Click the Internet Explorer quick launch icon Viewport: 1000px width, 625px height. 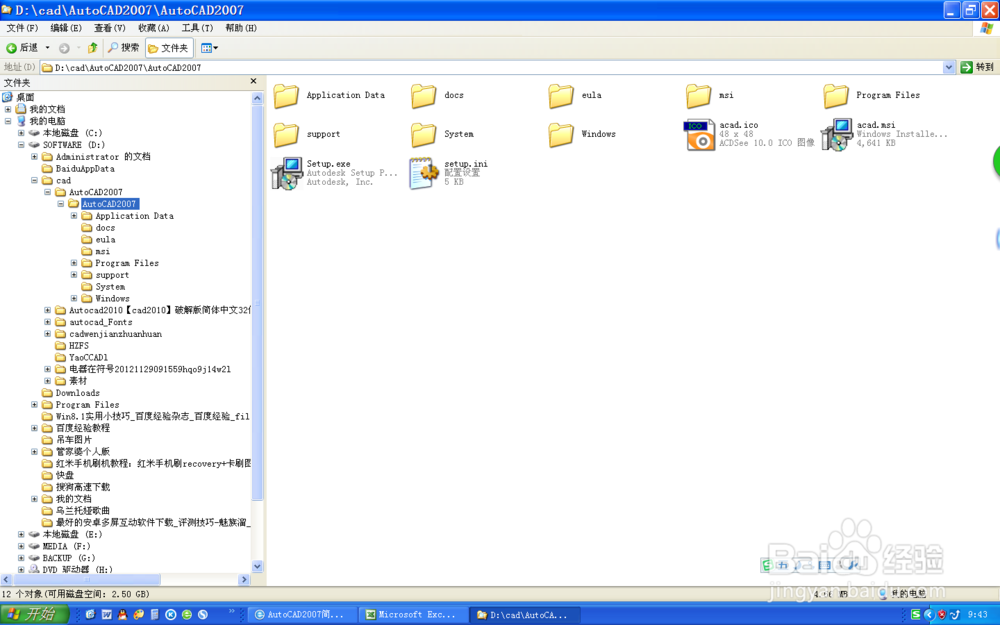pyautogui.click(x=90, y=614)
